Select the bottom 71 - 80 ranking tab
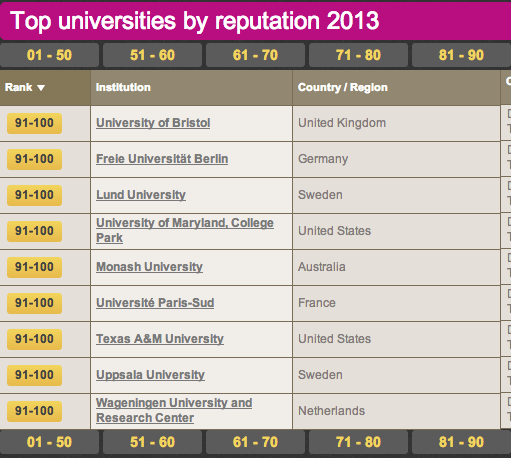 point(358,442)
